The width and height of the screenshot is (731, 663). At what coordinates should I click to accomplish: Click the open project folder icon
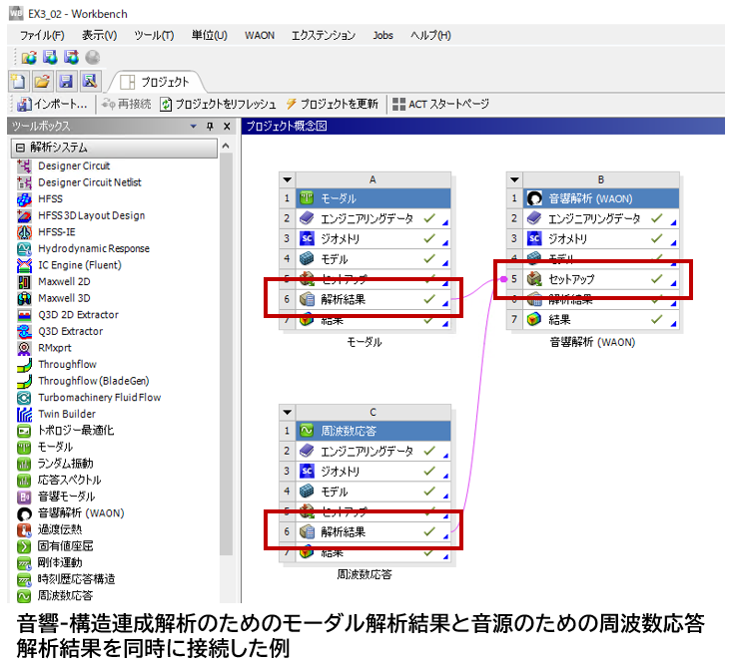click(42, 82)
